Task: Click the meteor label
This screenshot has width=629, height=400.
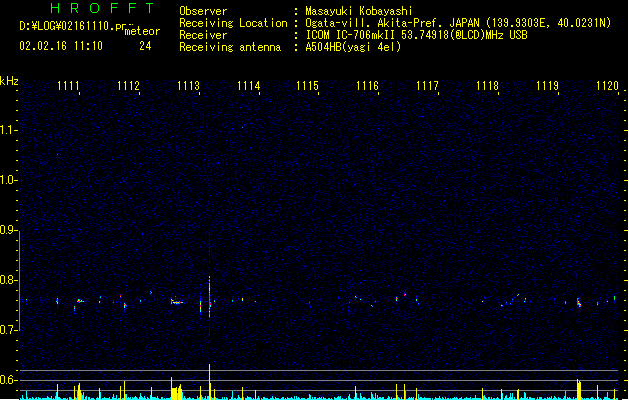Action: coord(142,31)
